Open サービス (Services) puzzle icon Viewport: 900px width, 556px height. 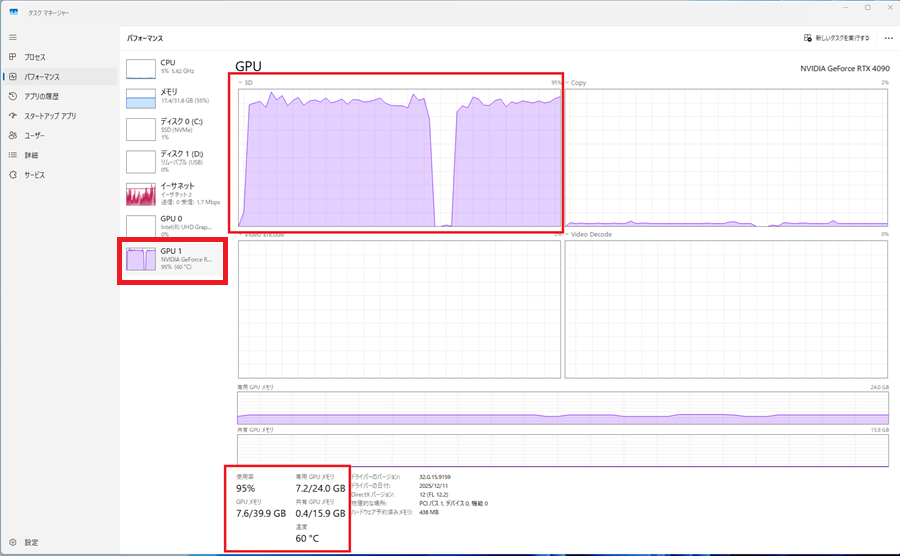(12, 174)
